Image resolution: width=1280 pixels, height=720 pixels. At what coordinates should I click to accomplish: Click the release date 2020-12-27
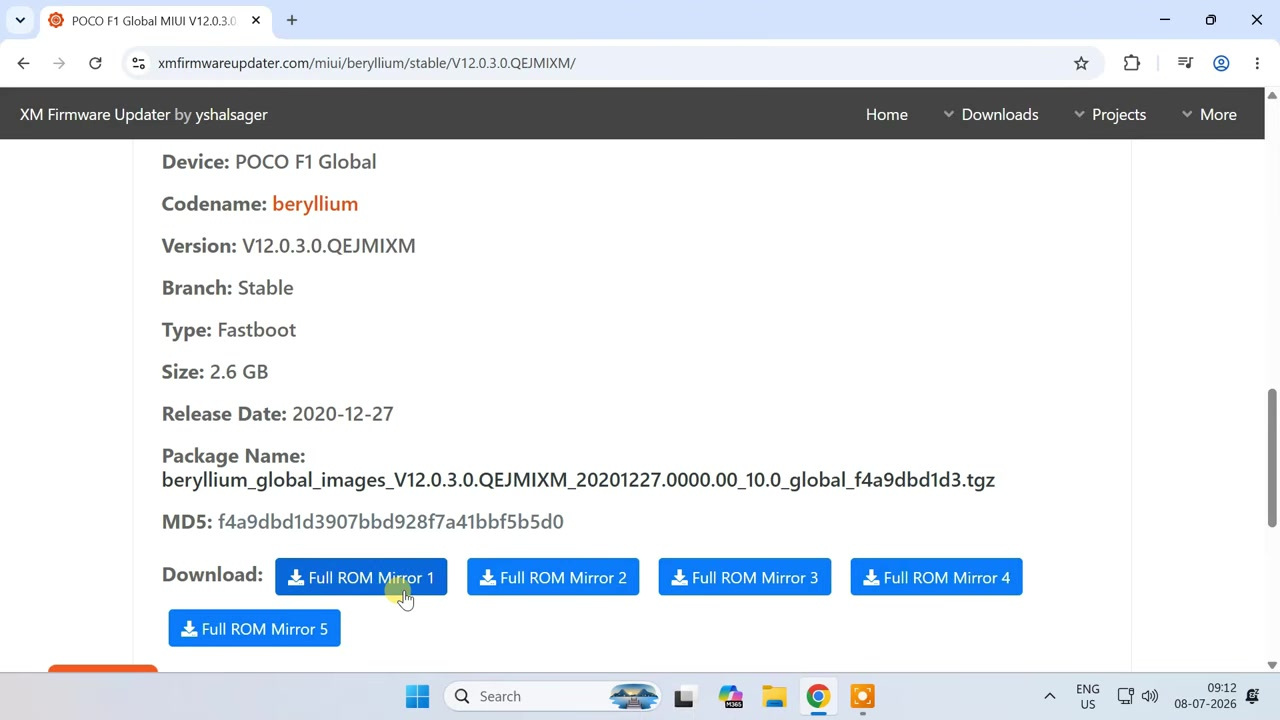pos(343,414)
